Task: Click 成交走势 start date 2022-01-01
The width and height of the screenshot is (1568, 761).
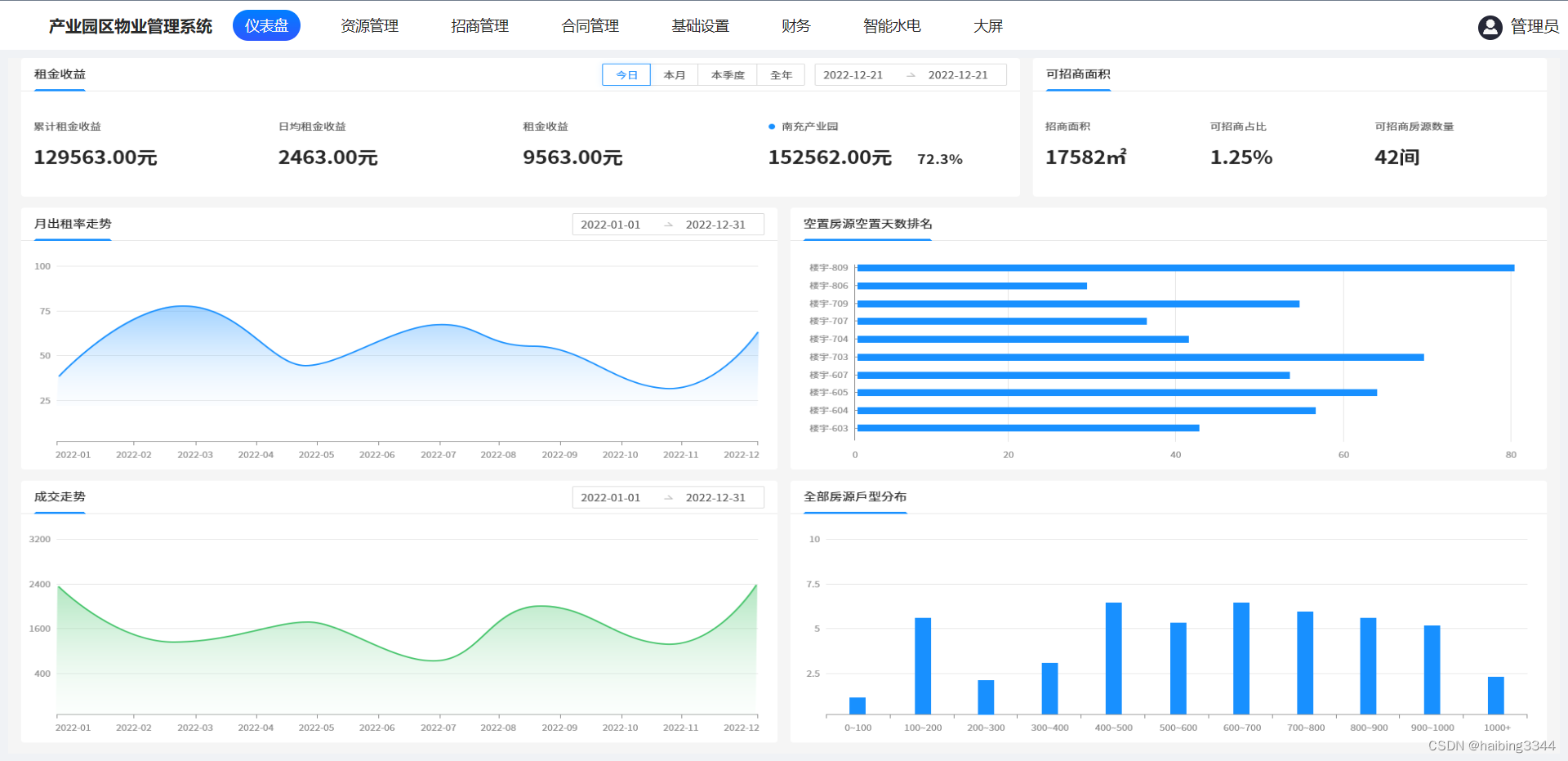Action: coord(610,497)
